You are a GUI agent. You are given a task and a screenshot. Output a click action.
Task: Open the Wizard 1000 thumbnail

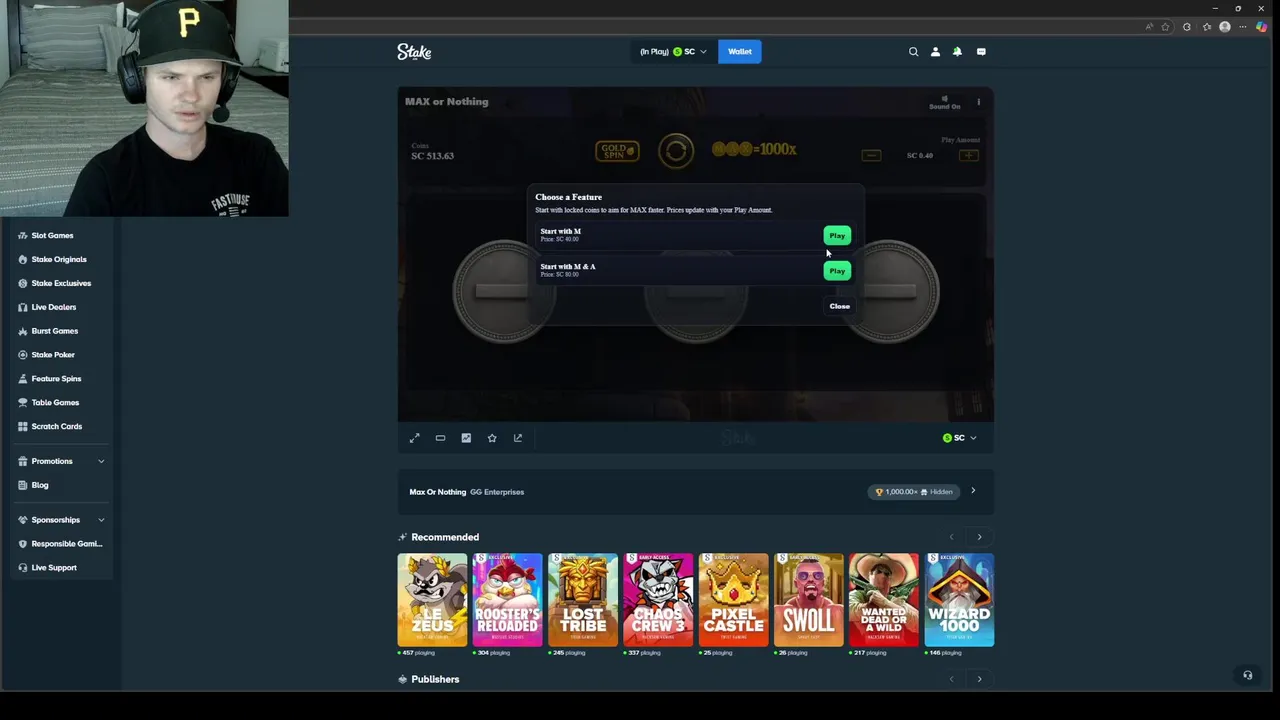[959, 600]
